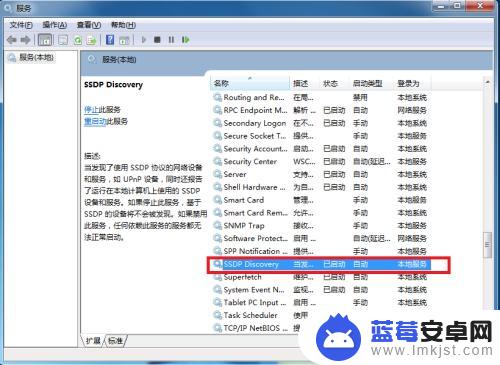Click the gear icon beside Security Center
Viewport: 500px width, 365px height.
[218, 161]
